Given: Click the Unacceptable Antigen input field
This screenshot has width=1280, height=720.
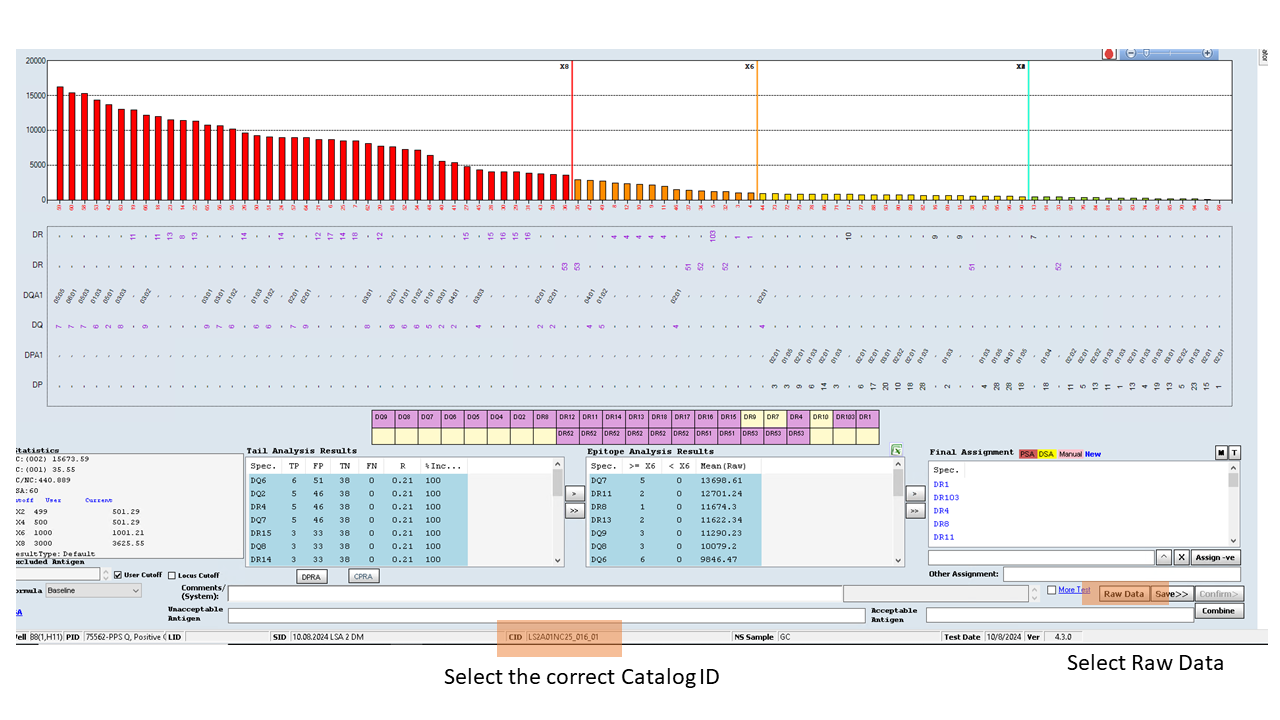Looking at the screenshot, I should coord(546,615).
